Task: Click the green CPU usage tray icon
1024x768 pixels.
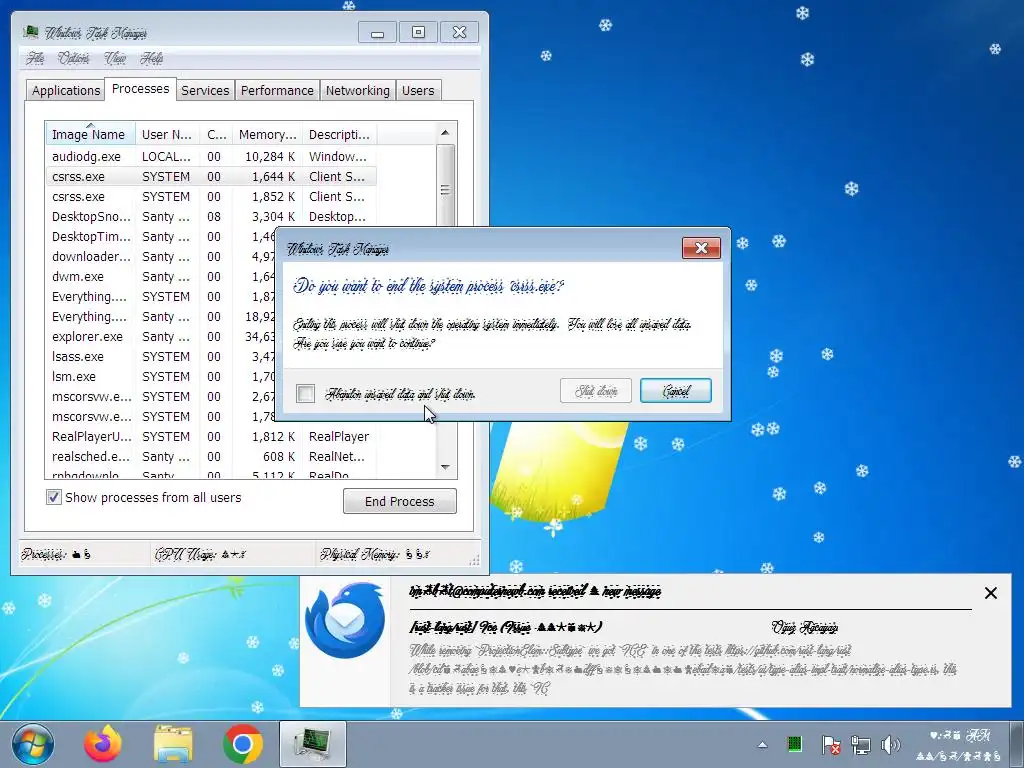Action: point(794,744)
